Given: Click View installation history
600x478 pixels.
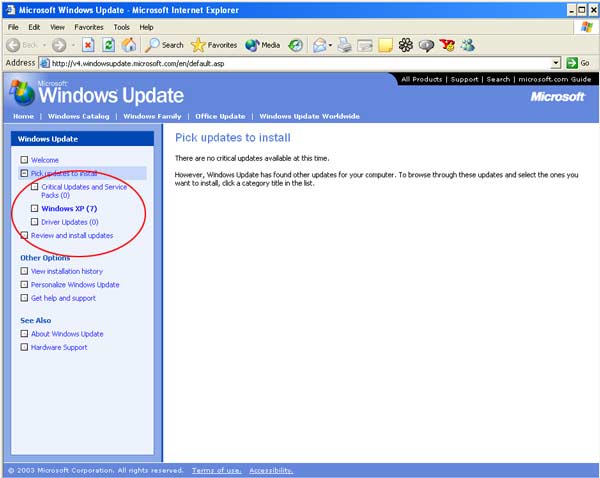Looking at the screenshot, I should [67, 271].
